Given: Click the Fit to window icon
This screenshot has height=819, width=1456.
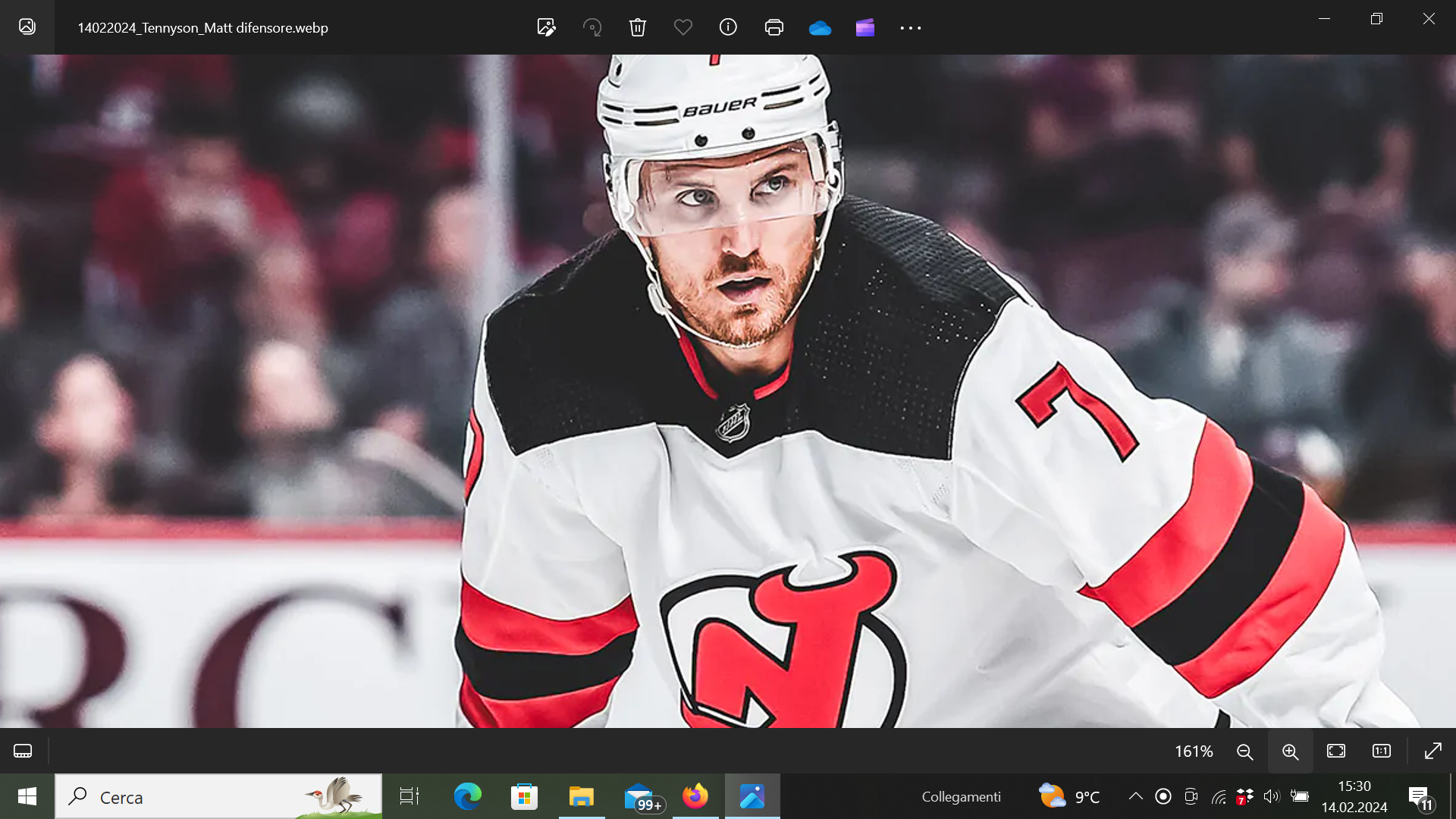Looking at the screenshot, I should pyautogui.click(x=1336, y=751).
